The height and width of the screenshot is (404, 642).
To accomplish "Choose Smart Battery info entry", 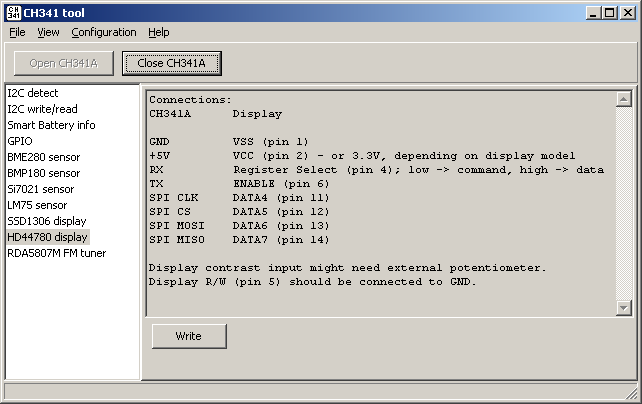I will (x=51, y=125).
